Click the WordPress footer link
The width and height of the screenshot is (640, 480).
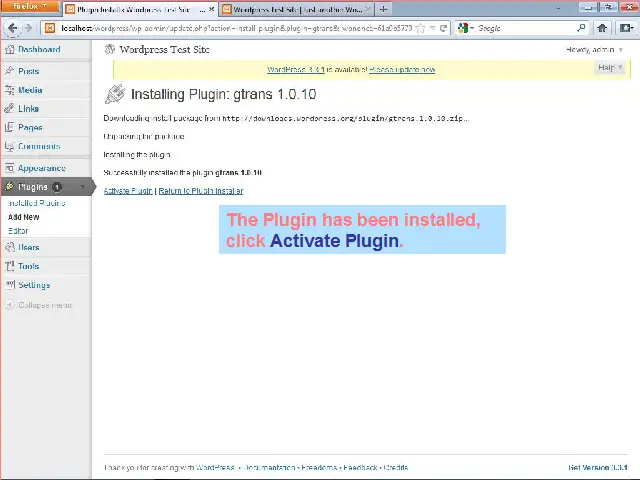click(216, 467)
